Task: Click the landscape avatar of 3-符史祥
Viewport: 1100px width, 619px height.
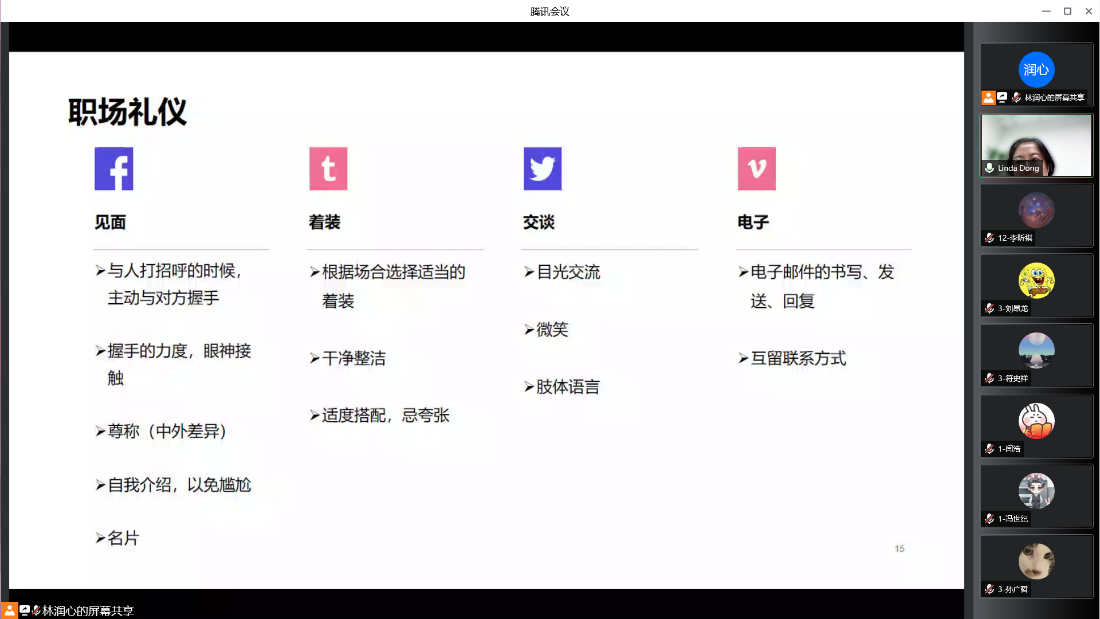Action: pos(1036,350)
